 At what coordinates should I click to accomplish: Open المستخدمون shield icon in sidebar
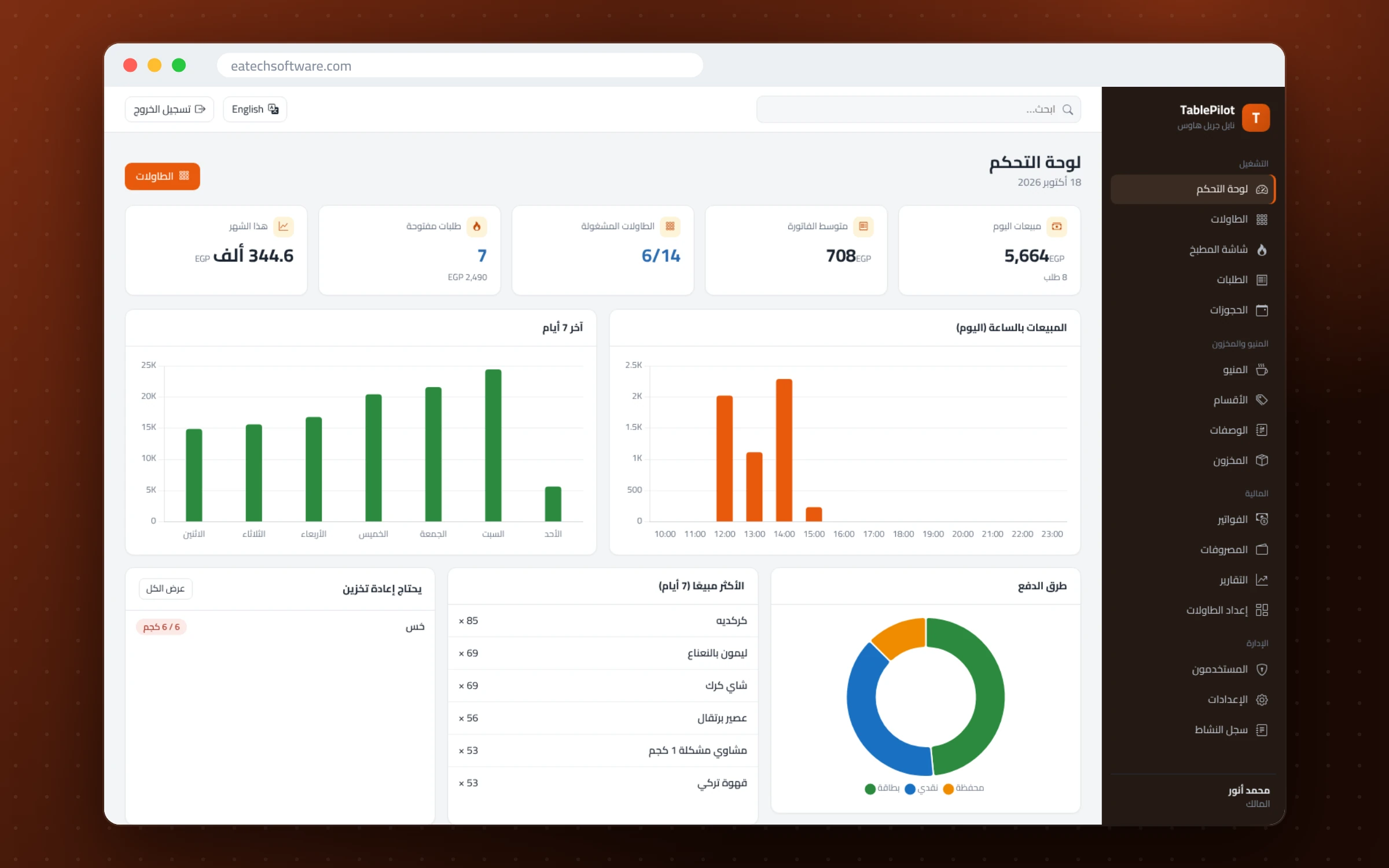coord(1262,670)
